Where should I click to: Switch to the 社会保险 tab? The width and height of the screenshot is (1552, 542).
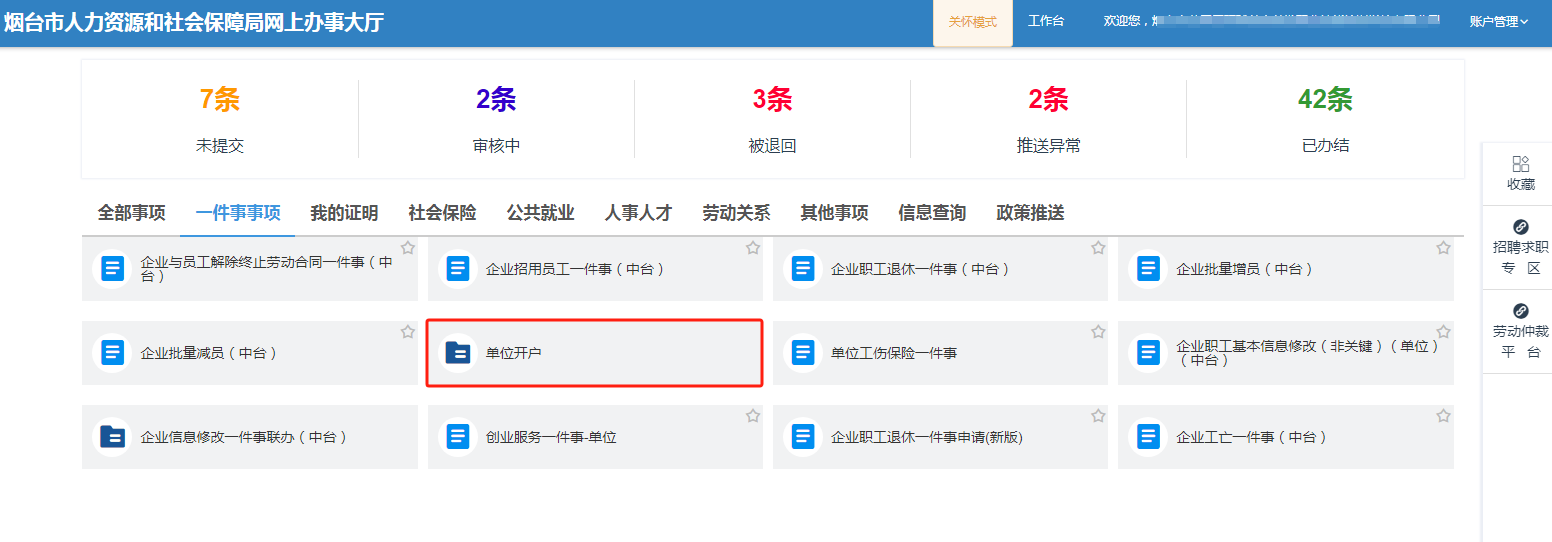[x=442, y=213]
